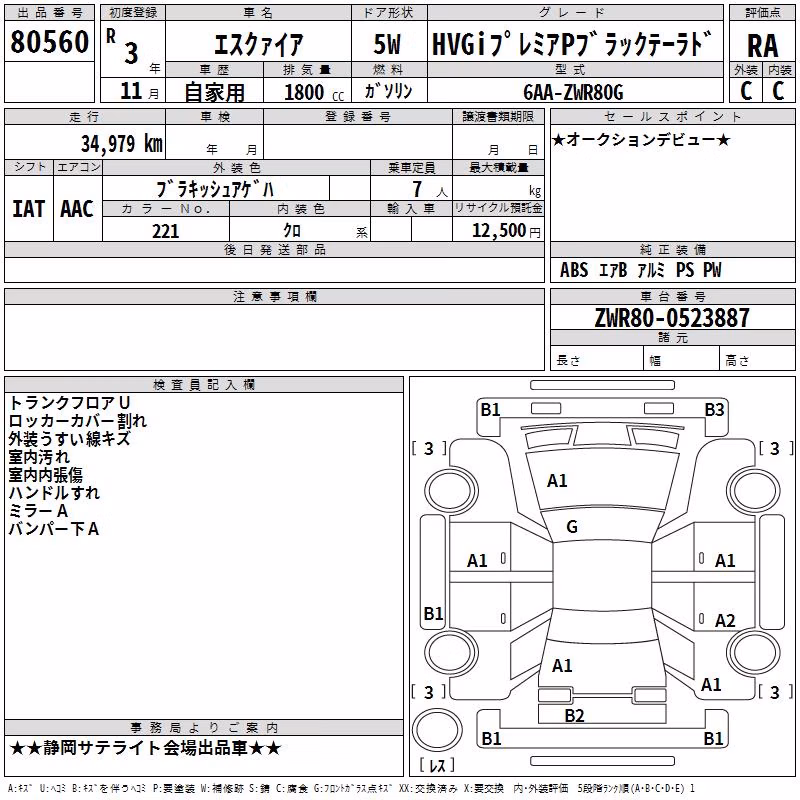Click the rear-right wheel circle on diagram

[754, 652]
